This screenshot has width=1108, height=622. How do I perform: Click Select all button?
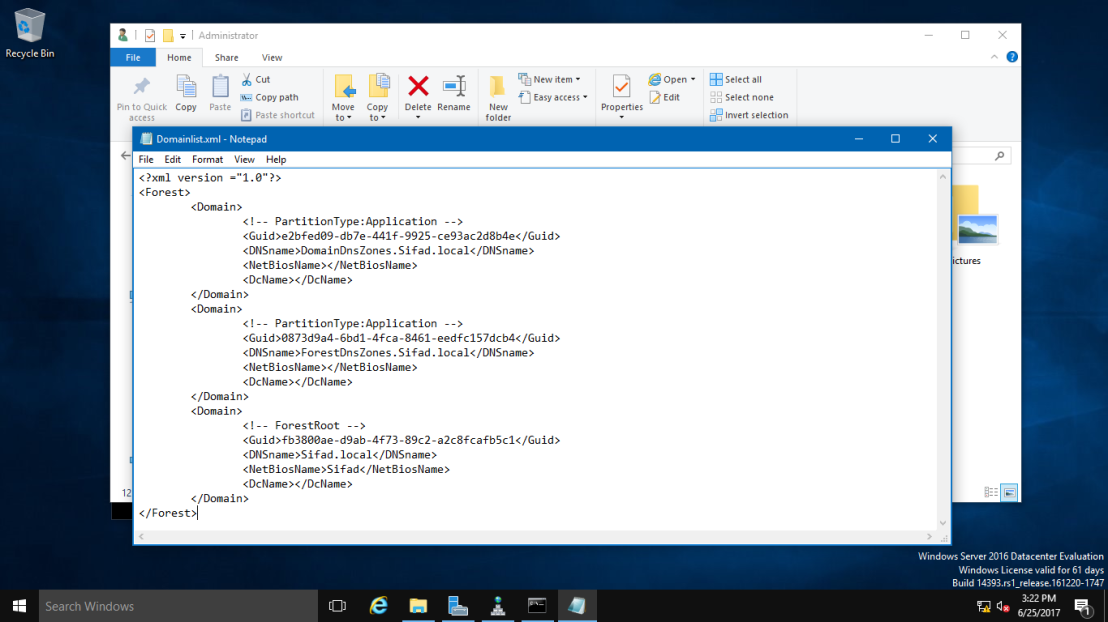(x=736, y=79)
